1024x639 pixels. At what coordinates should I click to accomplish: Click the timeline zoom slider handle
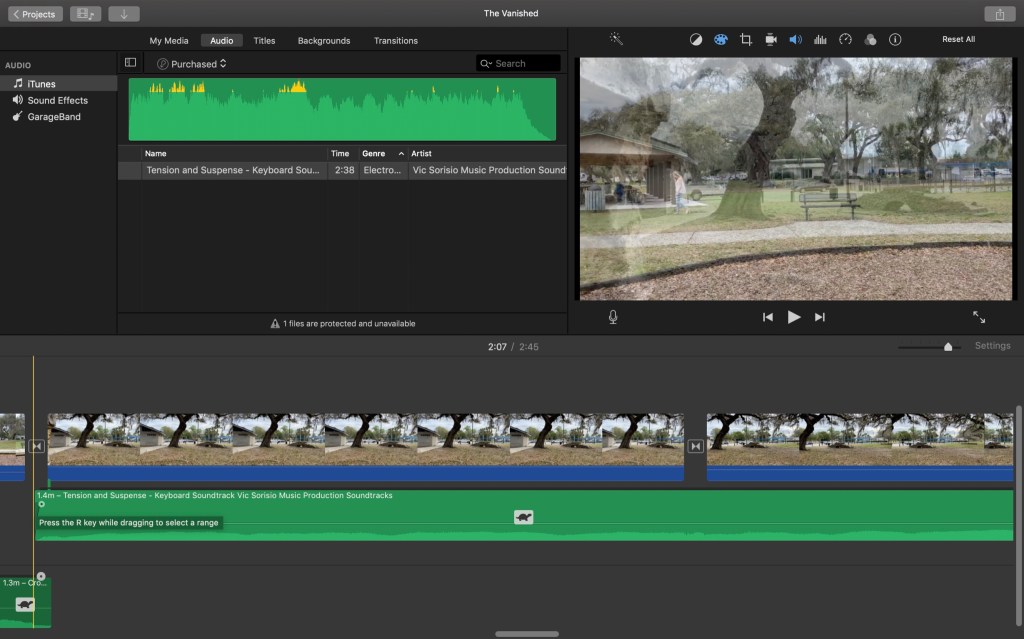pyautogui.click(x=948, y=347)
